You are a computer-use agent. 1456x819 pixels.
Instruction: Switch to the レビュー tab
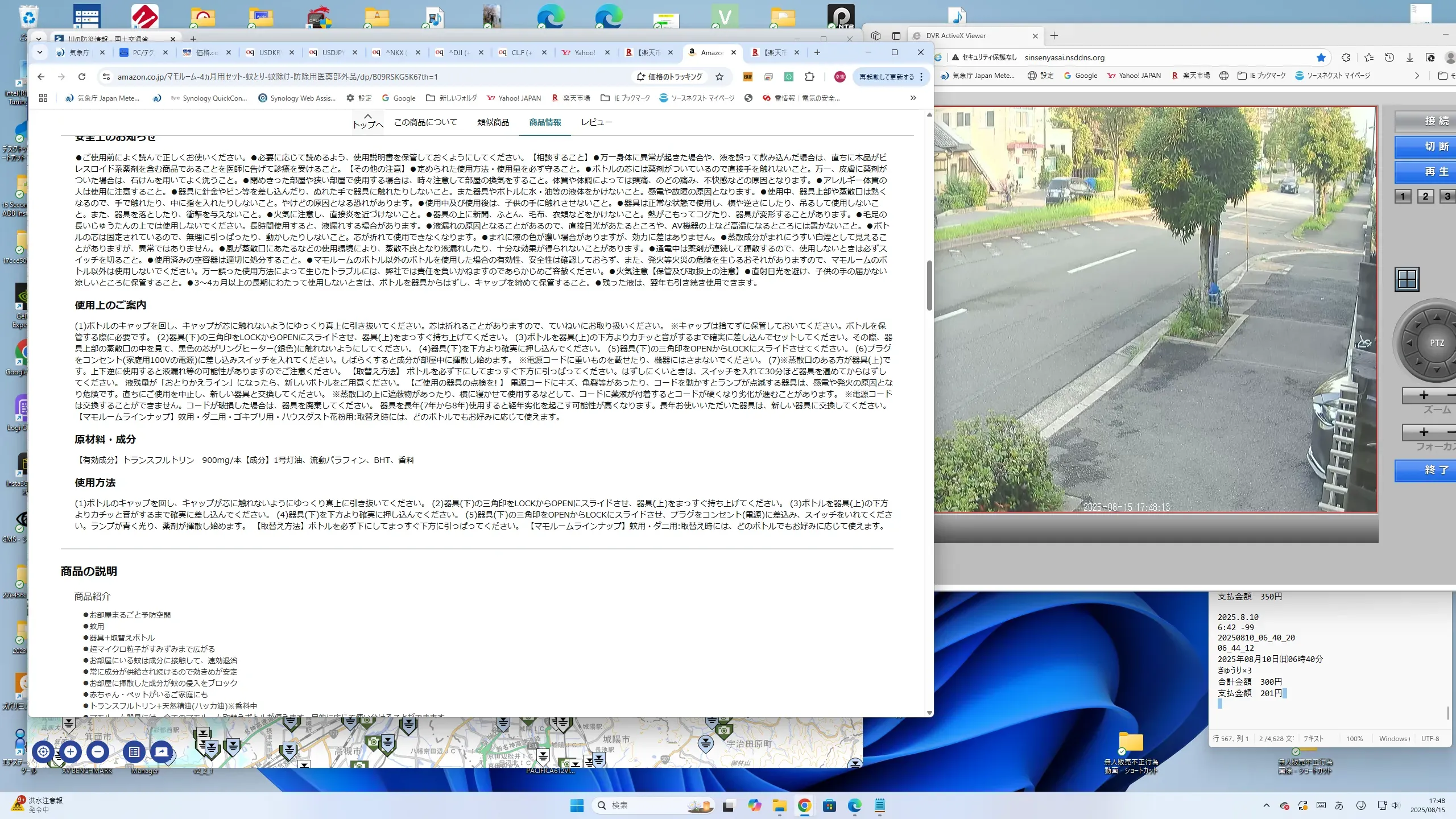[x=596, y=122]
